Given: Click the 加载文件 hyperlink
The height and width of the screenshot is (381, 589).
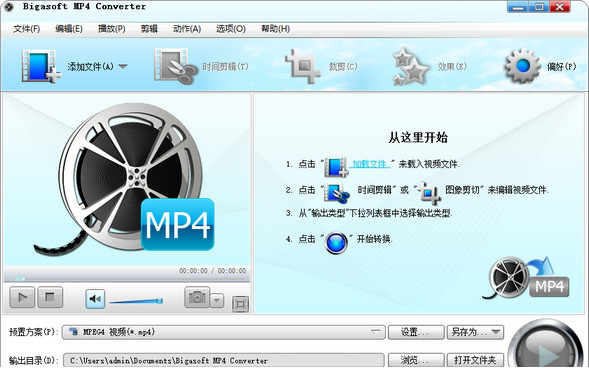Looking at the screenshot, I should tap(370, 164).
